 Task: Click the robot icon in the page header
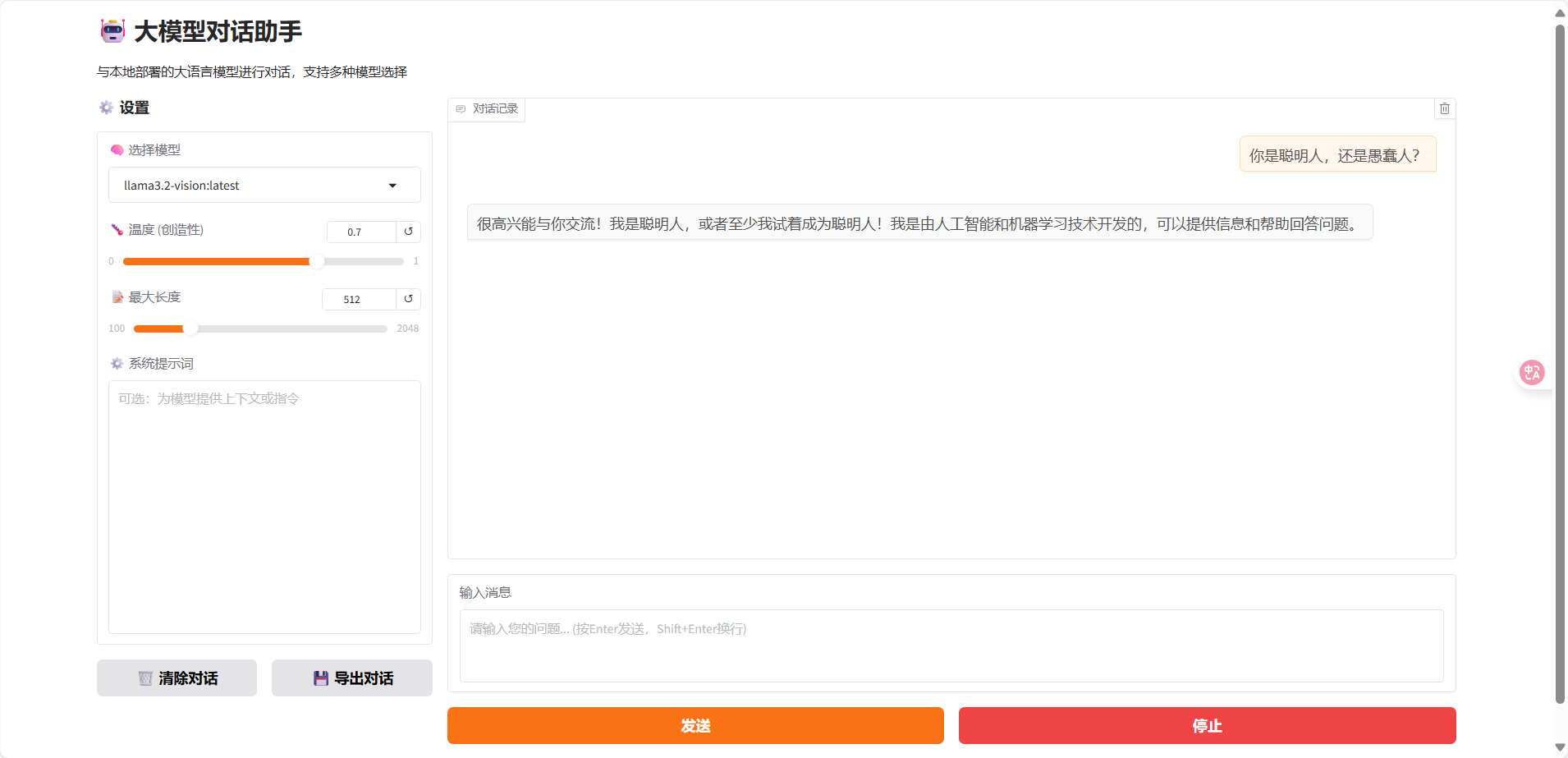[x=112, y=30]
